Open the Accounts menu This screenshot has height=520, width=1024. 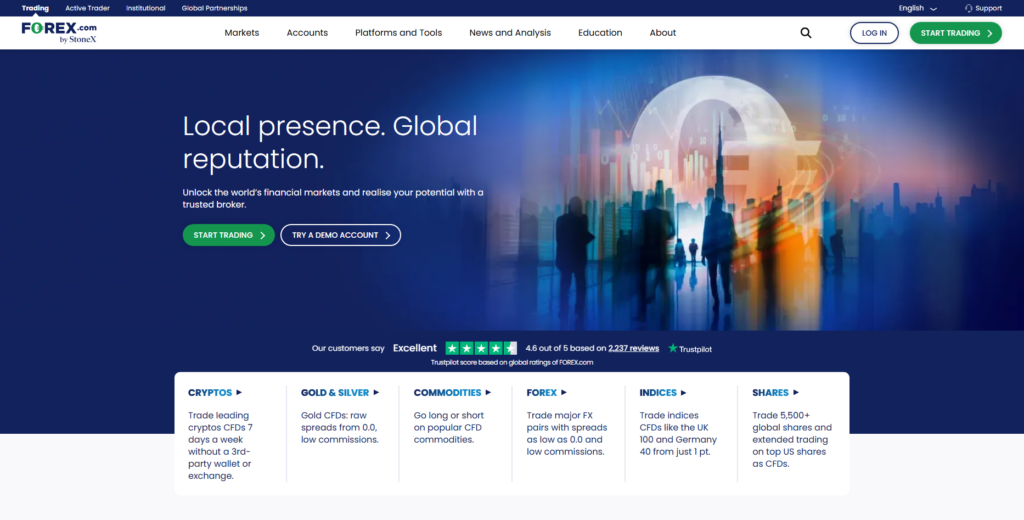[307, 33]
